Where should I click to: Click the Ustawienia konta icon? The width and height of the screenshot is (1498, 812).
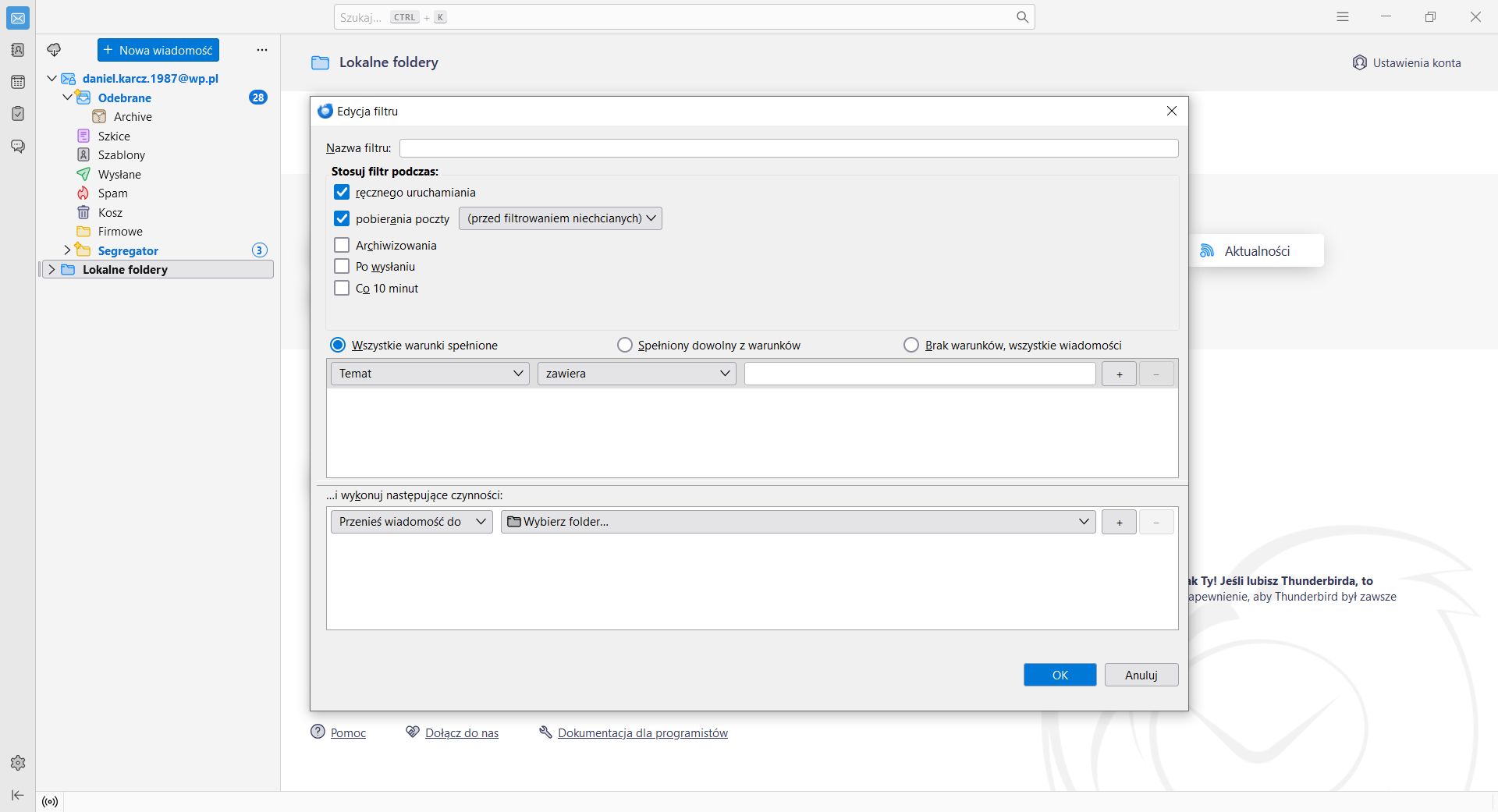tap(1360, 62)
